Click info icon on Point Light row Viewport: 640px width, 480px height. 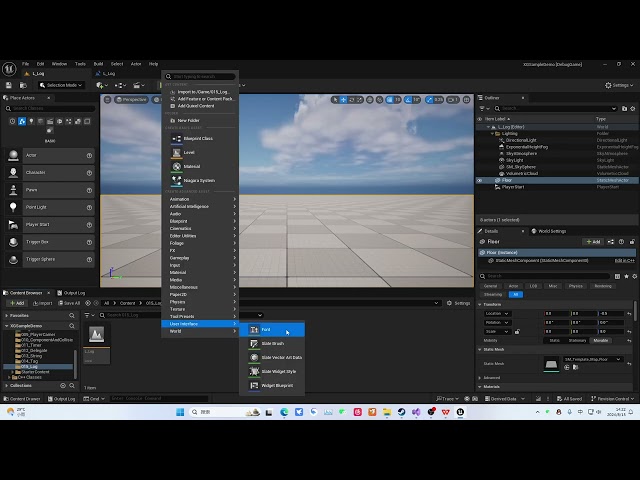click(89, 207)
